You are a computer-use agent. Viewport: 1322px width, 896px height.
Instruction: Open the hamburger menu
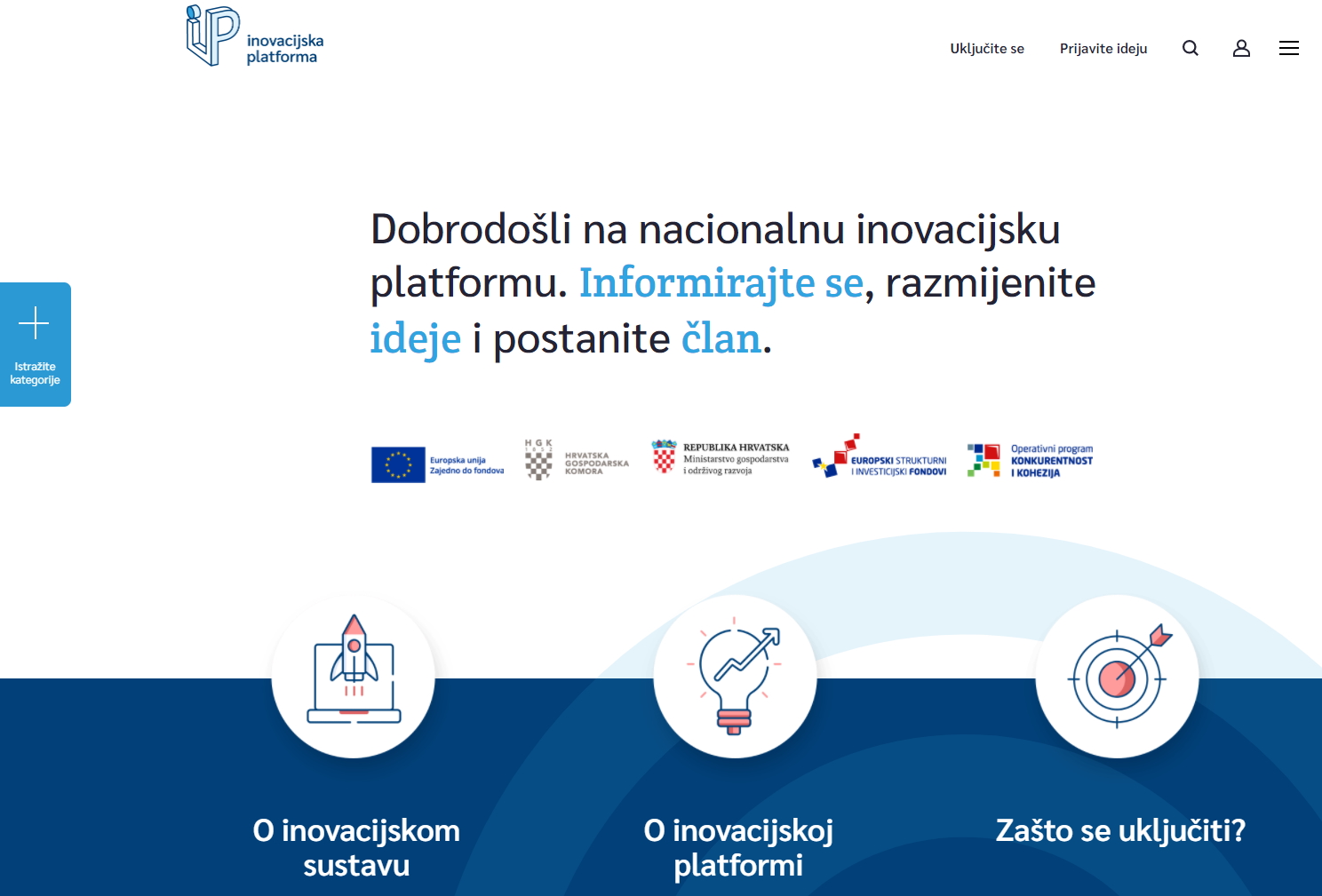(1288, 49)
